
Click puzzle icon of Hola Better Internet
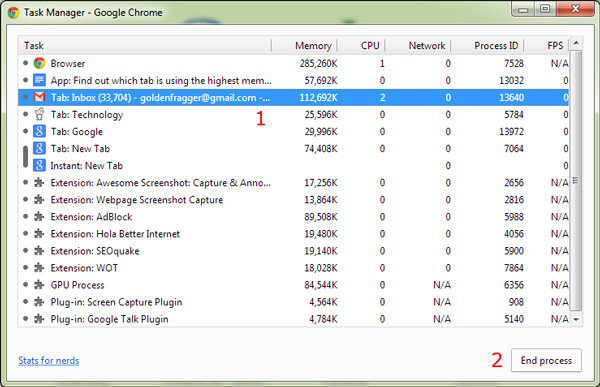click(x=39, y=234)
